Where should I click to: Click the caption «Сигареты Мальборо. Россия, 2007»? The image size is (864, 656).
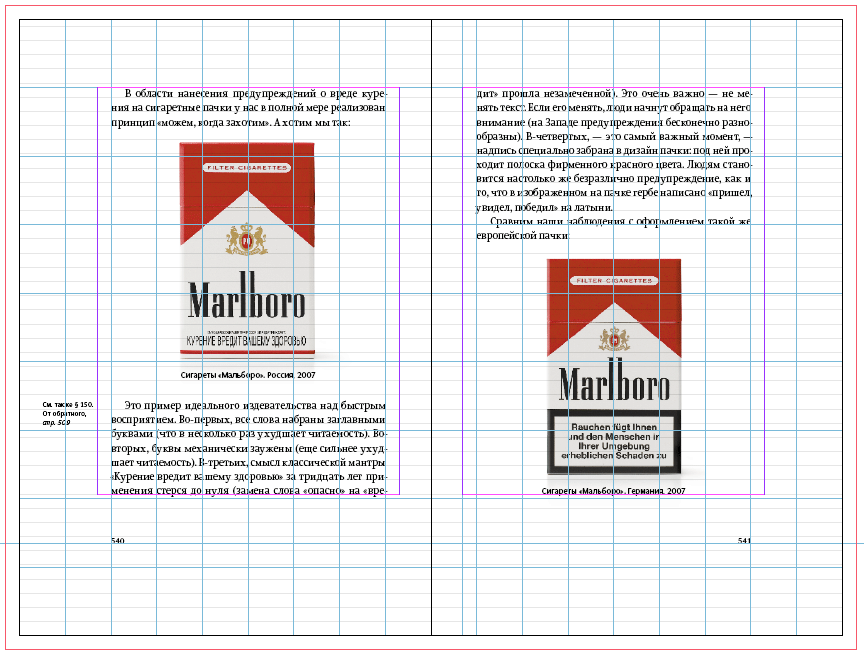[x=248, y=375]
